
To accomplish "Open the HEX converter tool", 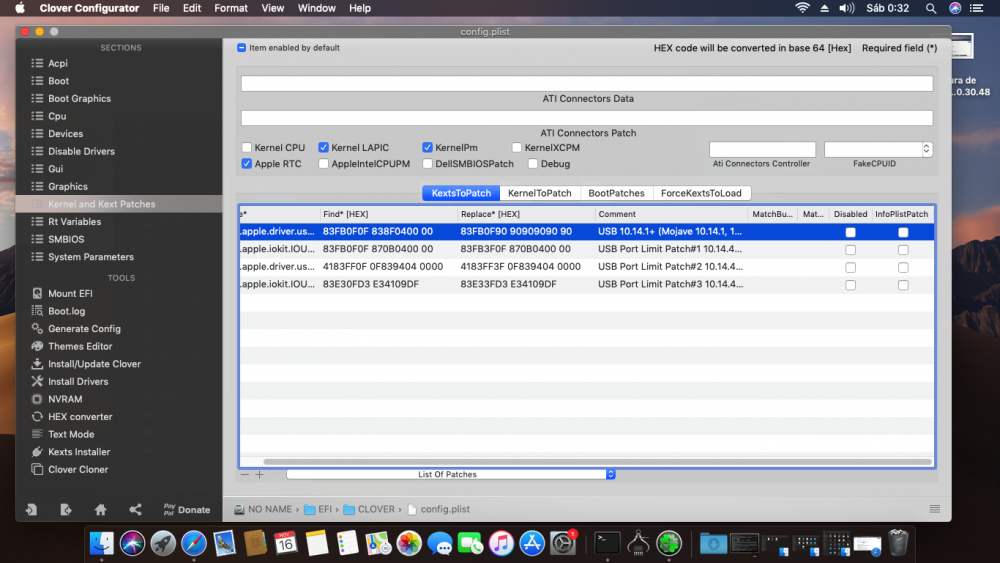I will tap(80, 416).
